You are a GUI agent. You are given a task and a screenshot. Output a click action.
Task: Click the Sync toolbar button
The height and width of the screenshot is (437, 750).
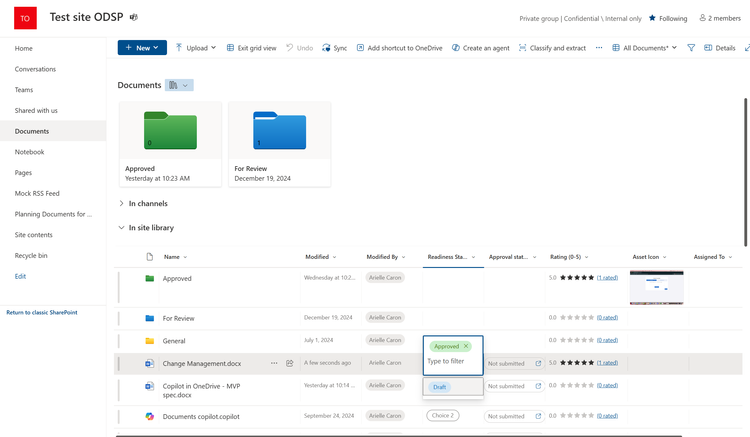(334, 48)
